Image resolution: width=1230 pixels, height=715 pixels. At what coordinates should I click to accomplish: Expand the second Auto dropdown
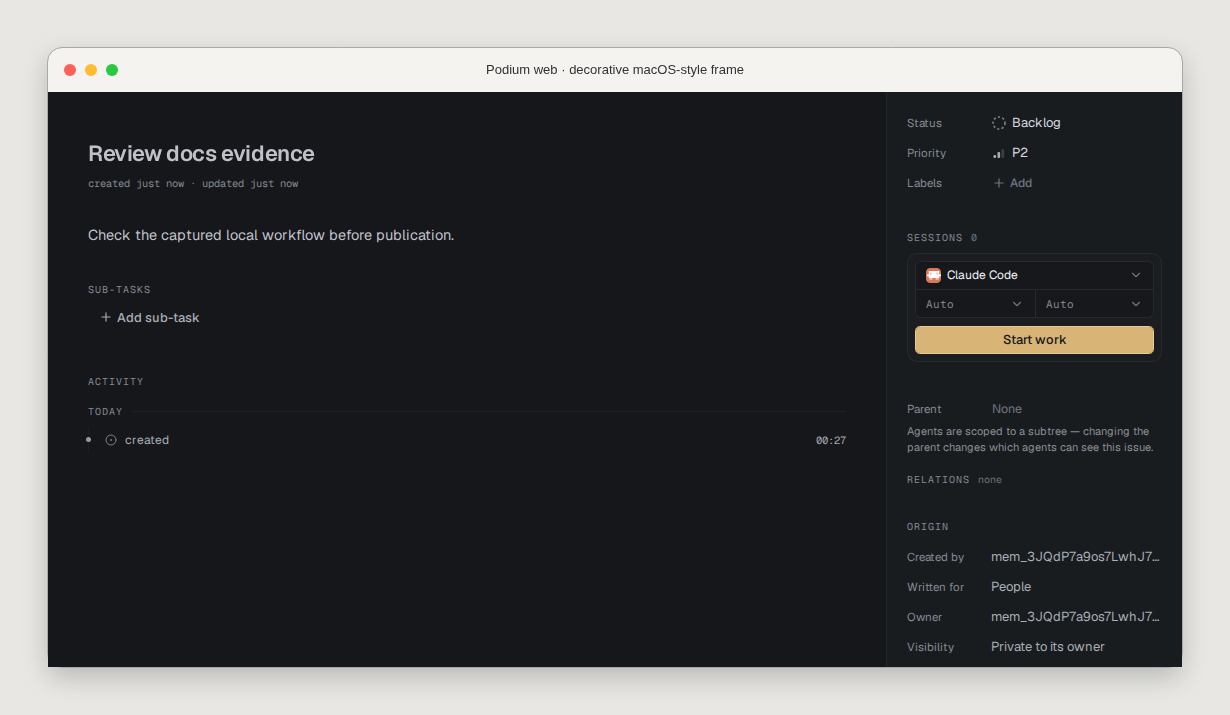tap(1094, 304)
